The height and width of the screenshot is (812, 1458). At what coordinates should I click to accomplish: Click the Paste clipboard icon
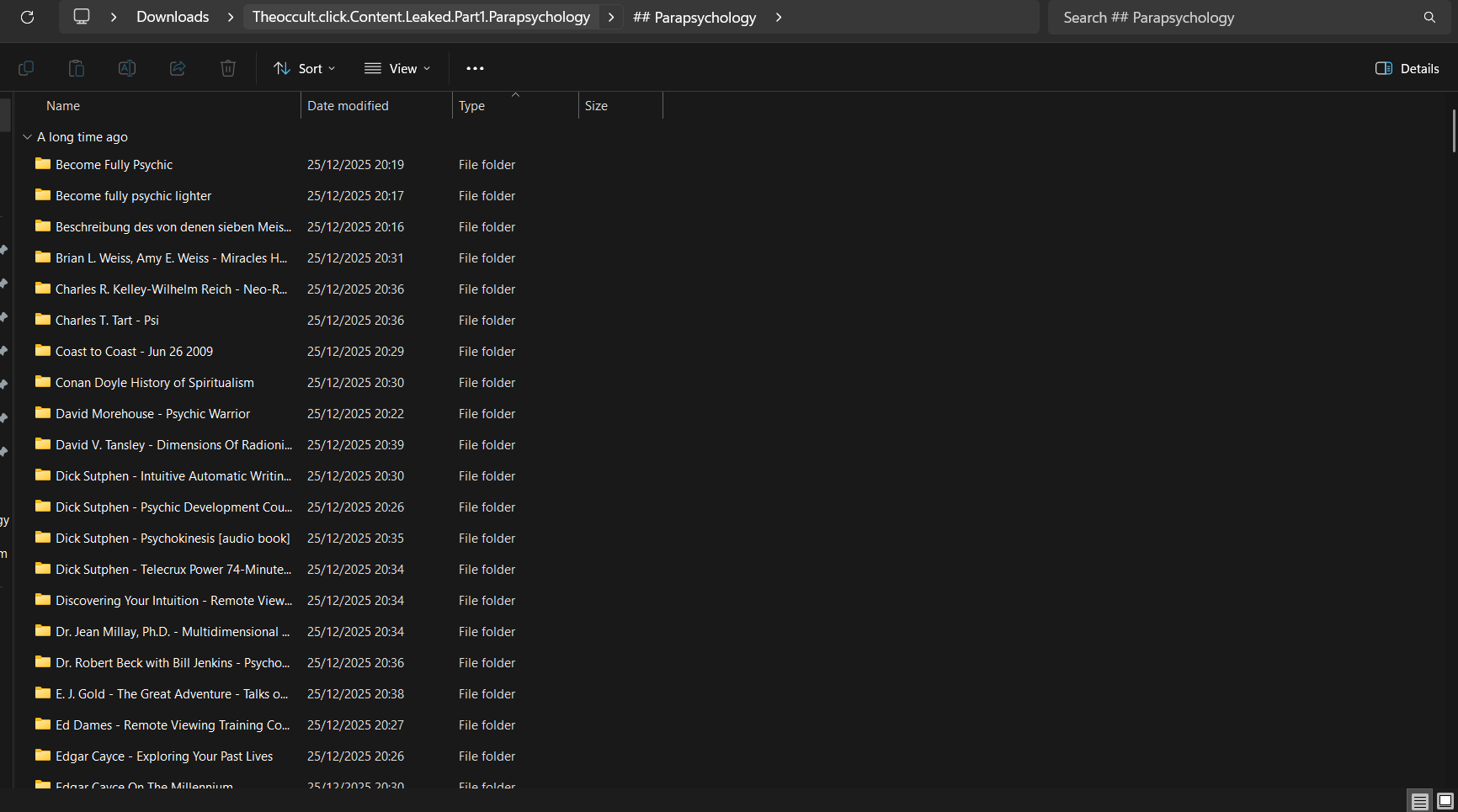[x=77, y=68]
